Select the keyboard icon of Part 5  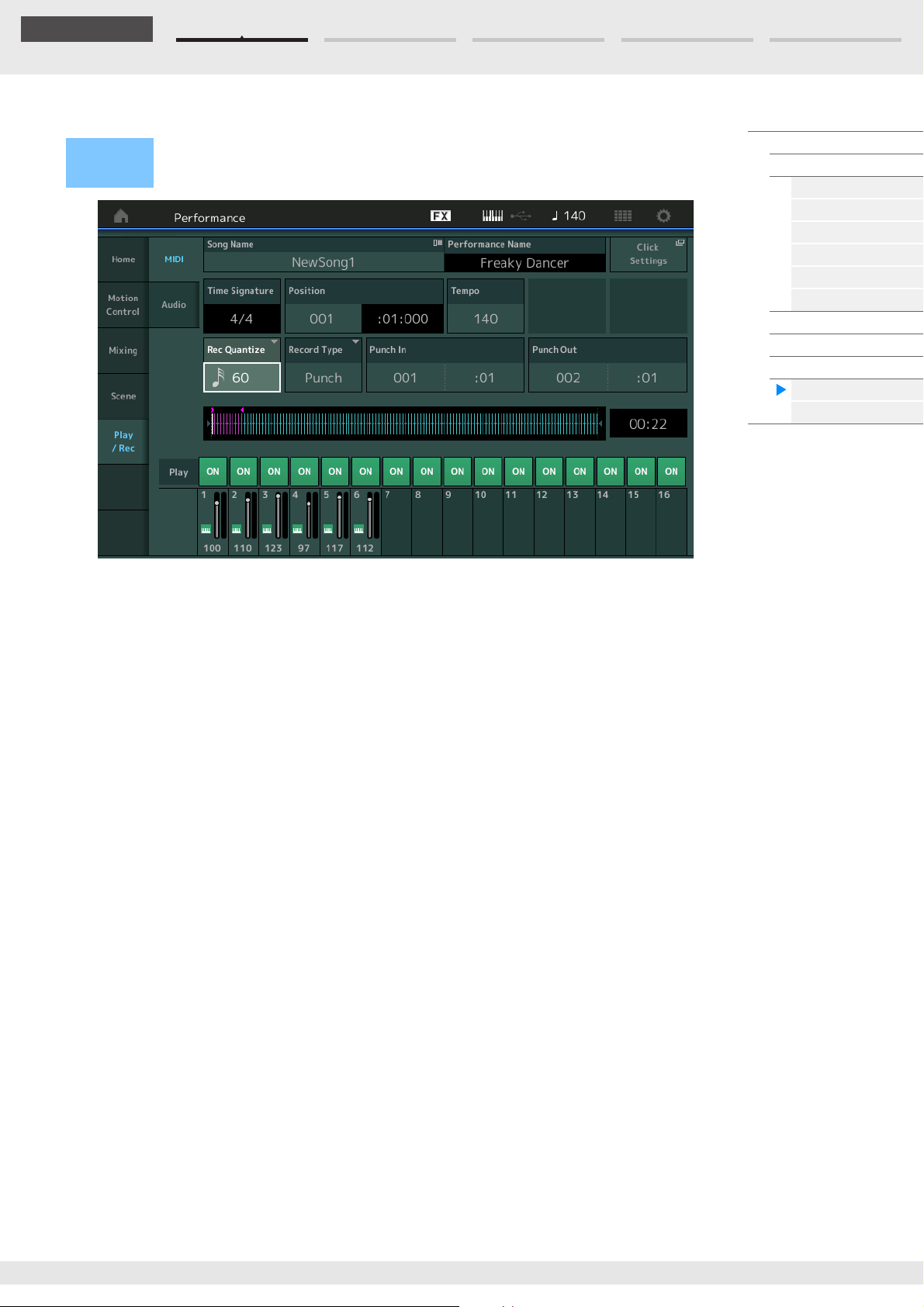(328, 530)
